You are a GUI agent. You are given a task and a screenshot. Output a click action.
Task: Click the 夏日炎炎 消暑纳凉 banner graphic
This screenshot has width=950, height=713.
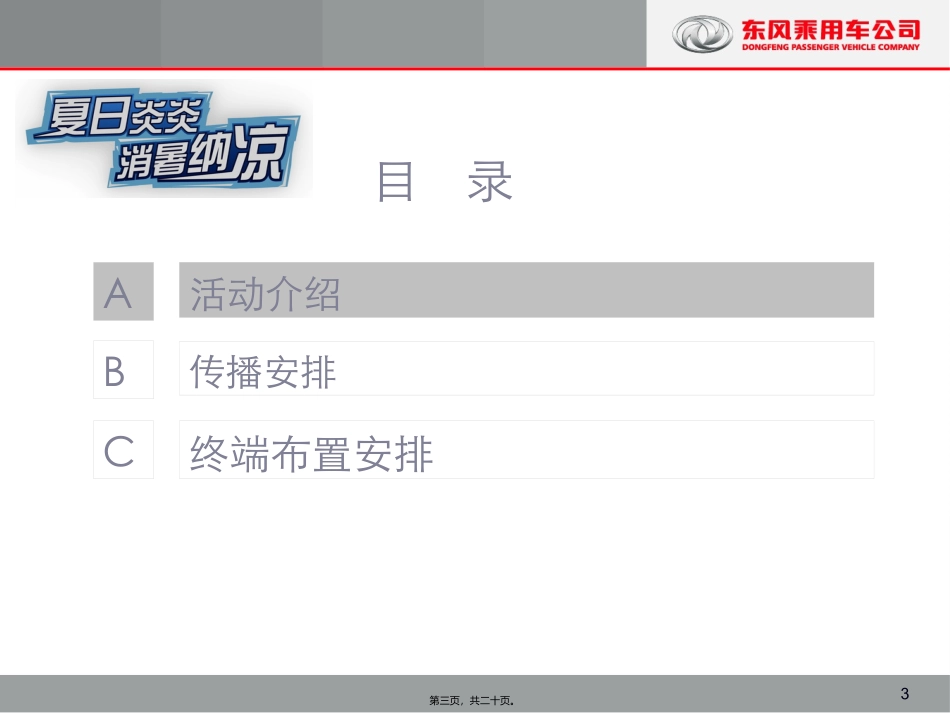click(x=164, y=138)
